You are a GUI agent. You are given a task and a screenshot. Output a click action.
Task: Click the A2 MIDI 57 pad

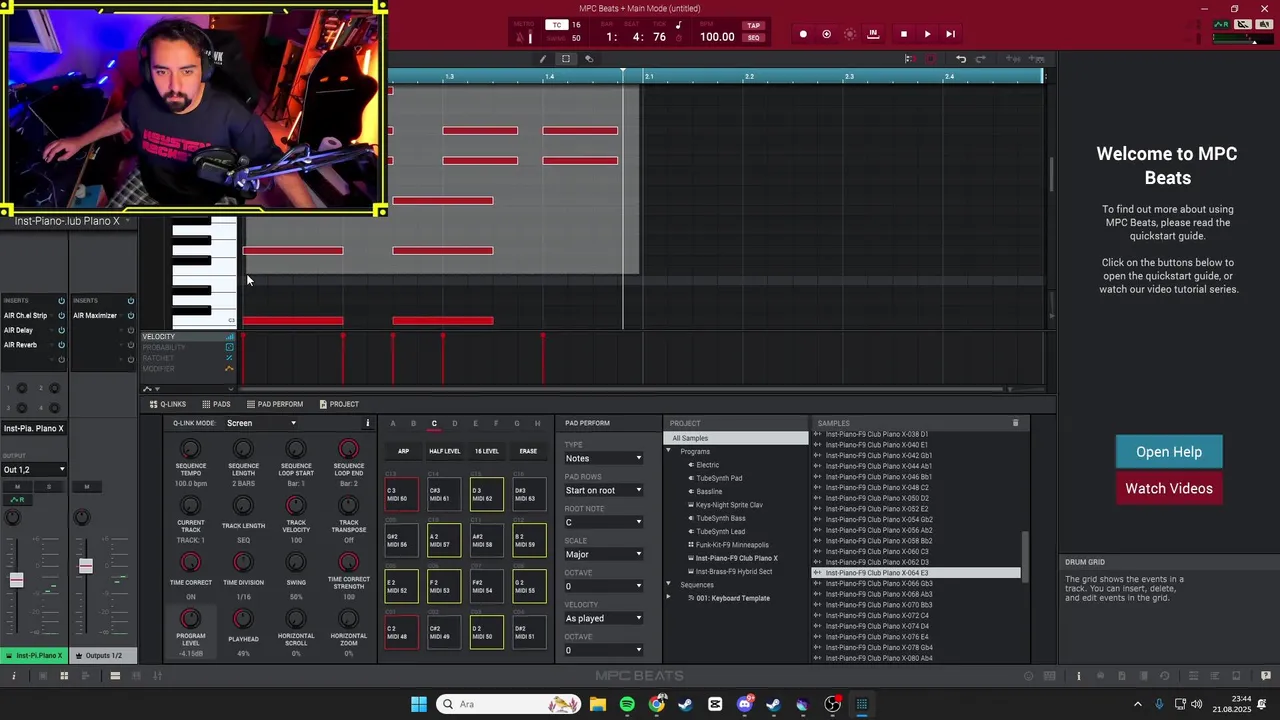point(444,540)
